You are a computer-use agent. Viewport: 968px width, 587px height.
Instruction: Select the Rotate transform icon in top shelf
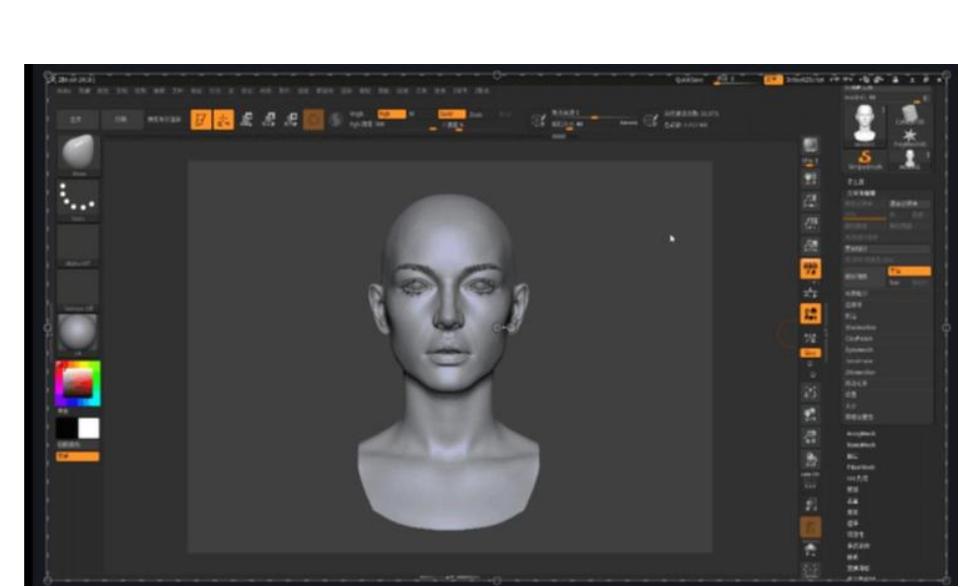[x=291, y=119]
